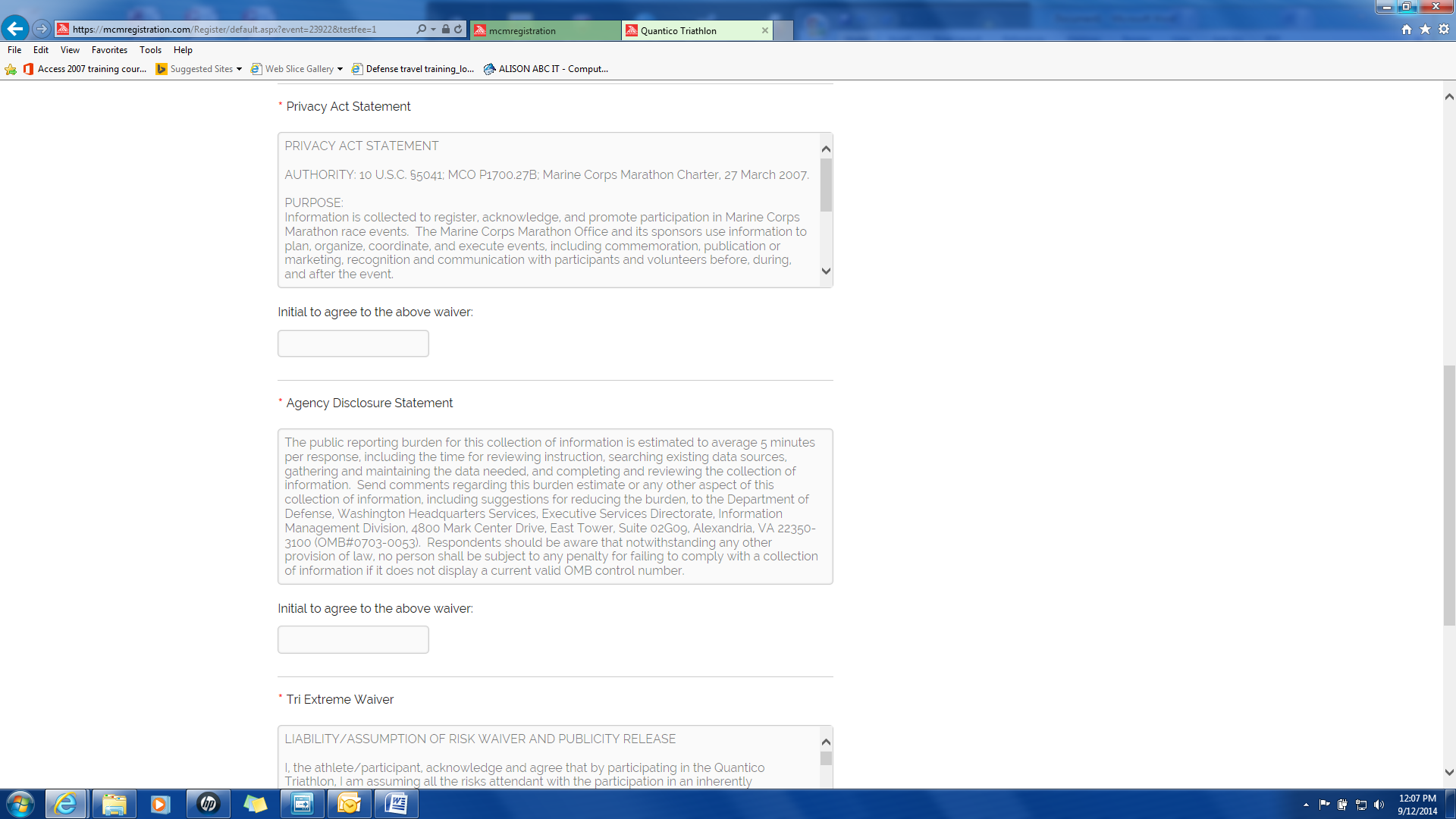This screenshot has width=1456, height=819.
Task: Open the browser tools gear icon
Action: 1444,29
